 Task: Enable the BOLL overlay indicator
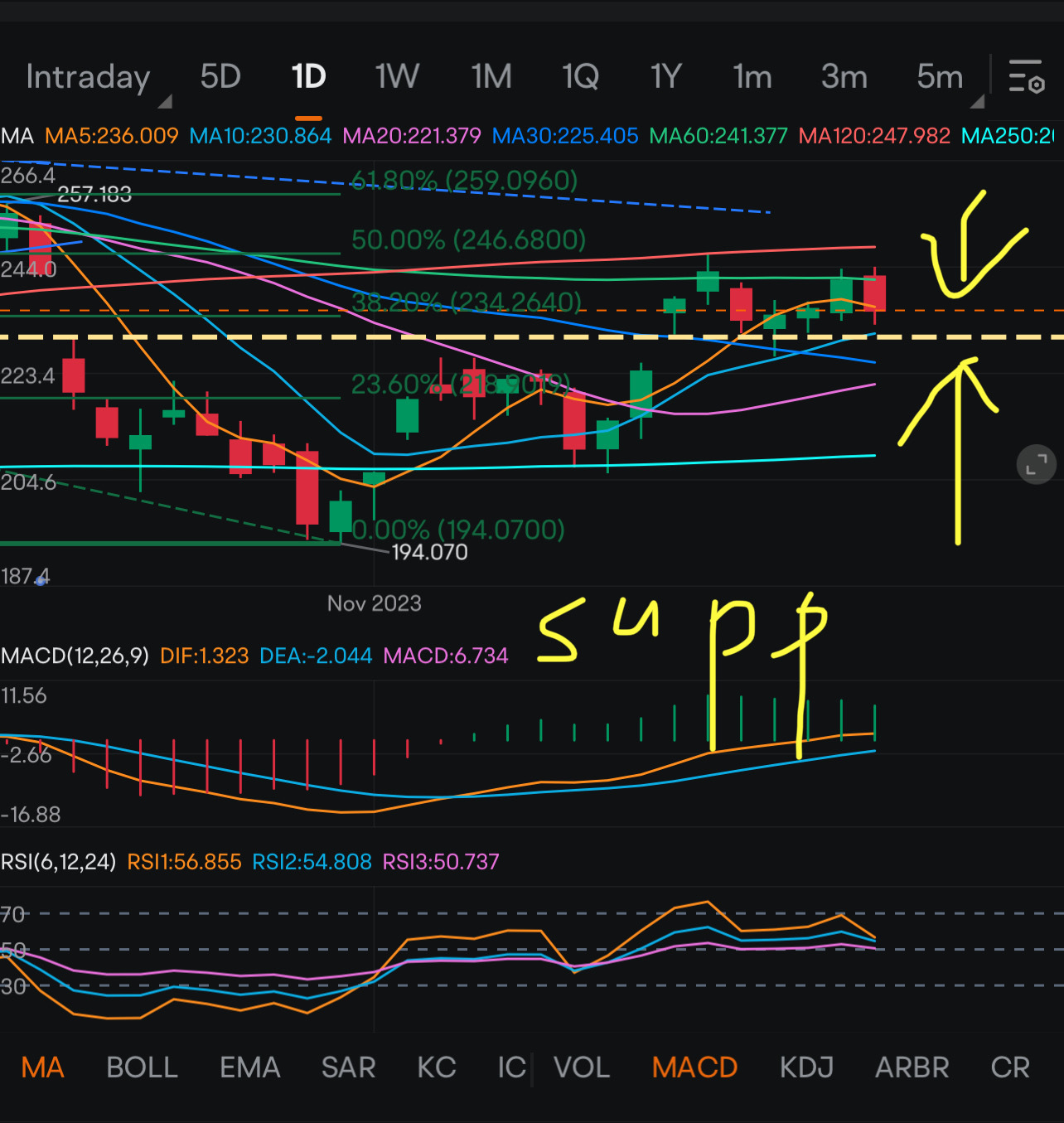click(x=142, y=1067)
